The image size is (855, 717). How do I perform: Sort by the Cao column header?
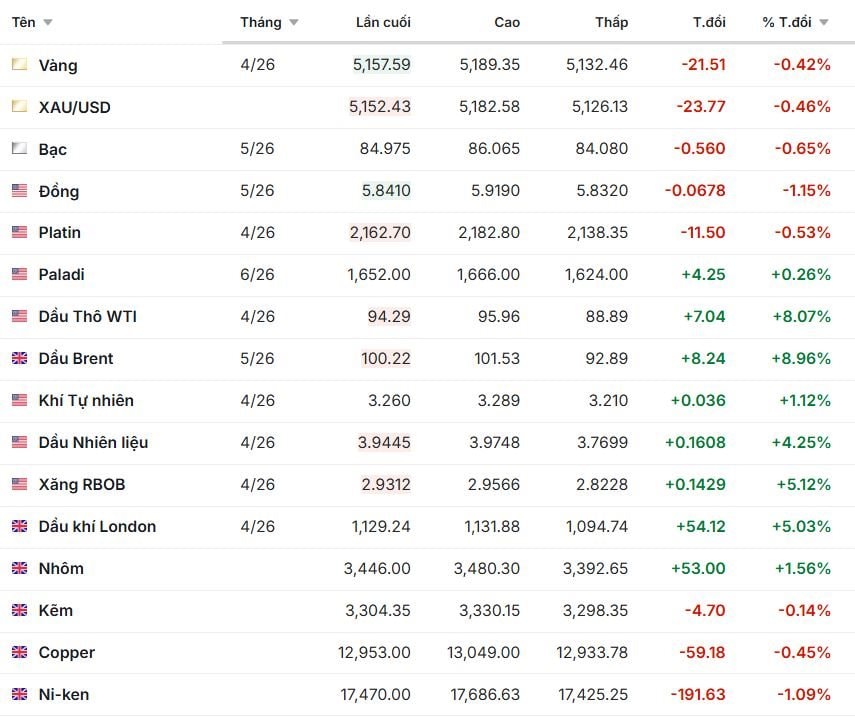pos(507,22)
